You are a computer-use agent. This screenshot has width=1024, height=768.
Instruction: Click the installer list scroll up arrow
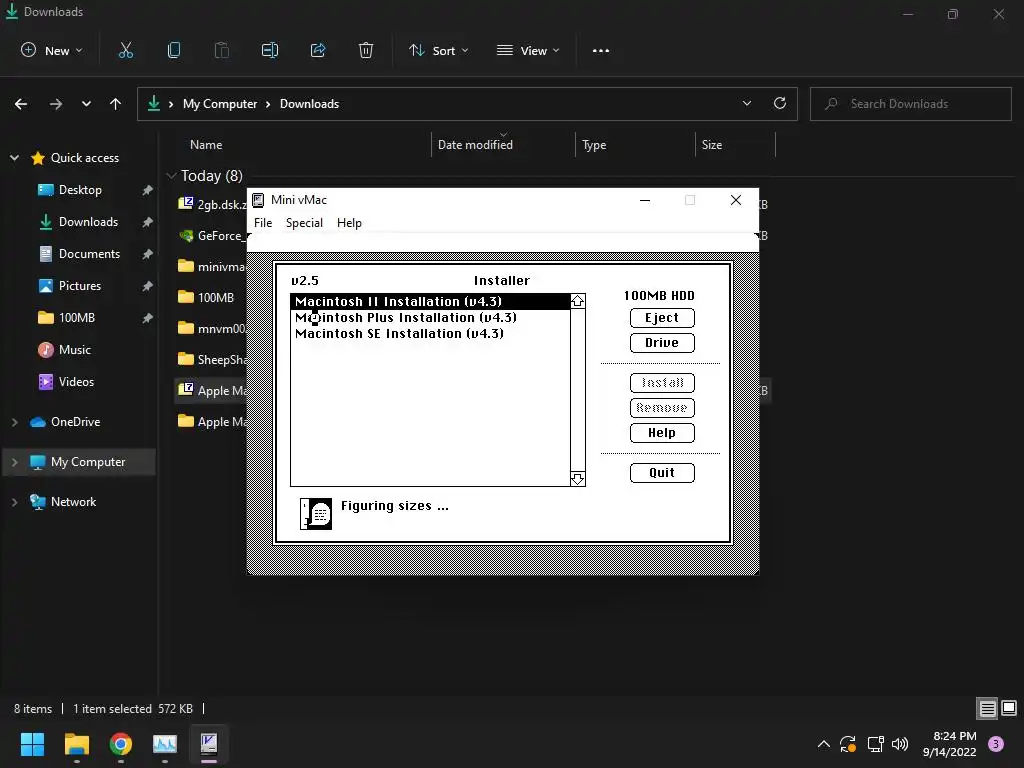tap(577, 301)
